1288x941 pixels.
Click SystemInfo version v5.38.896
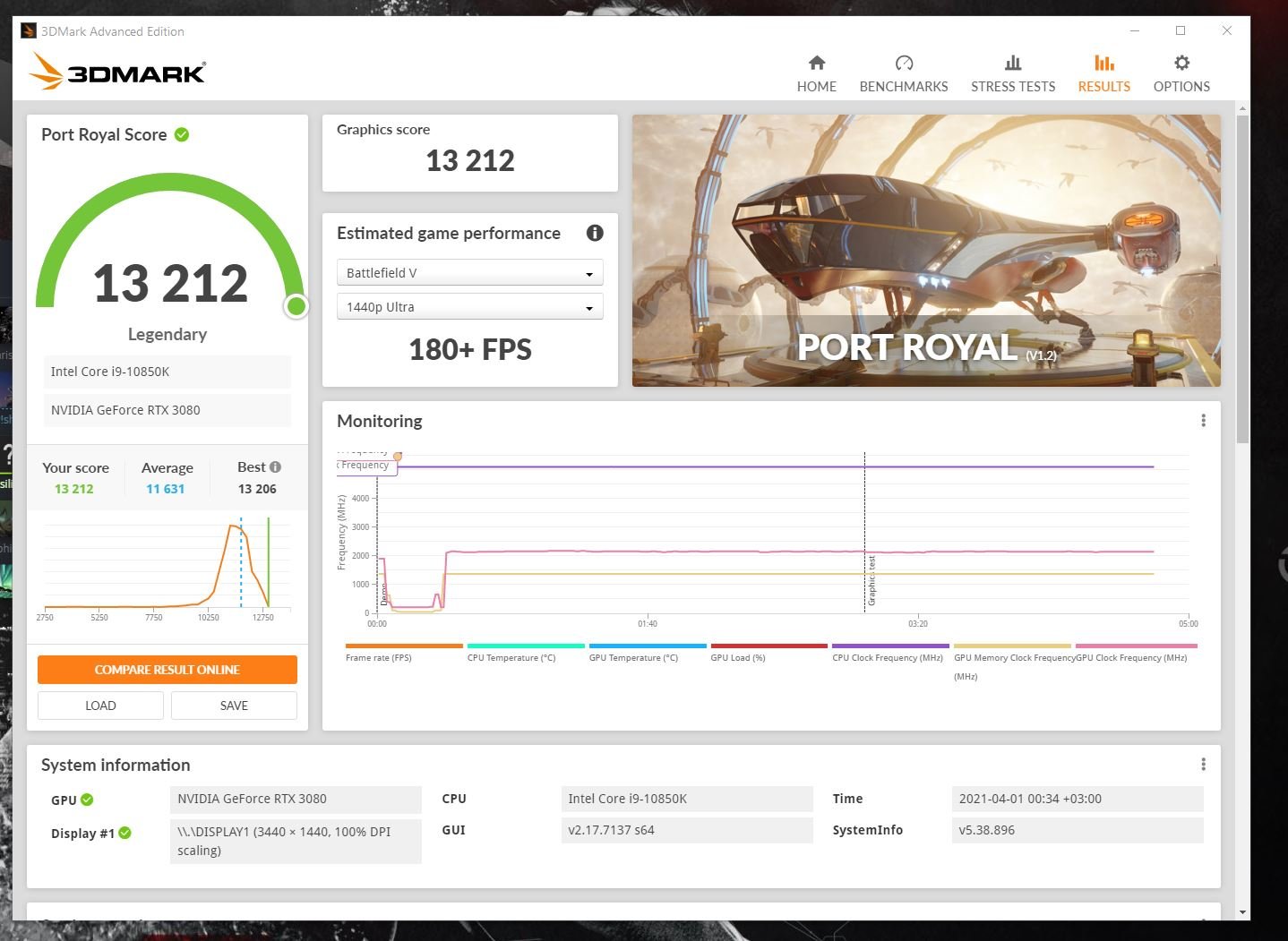click(x=1078, y=830)
